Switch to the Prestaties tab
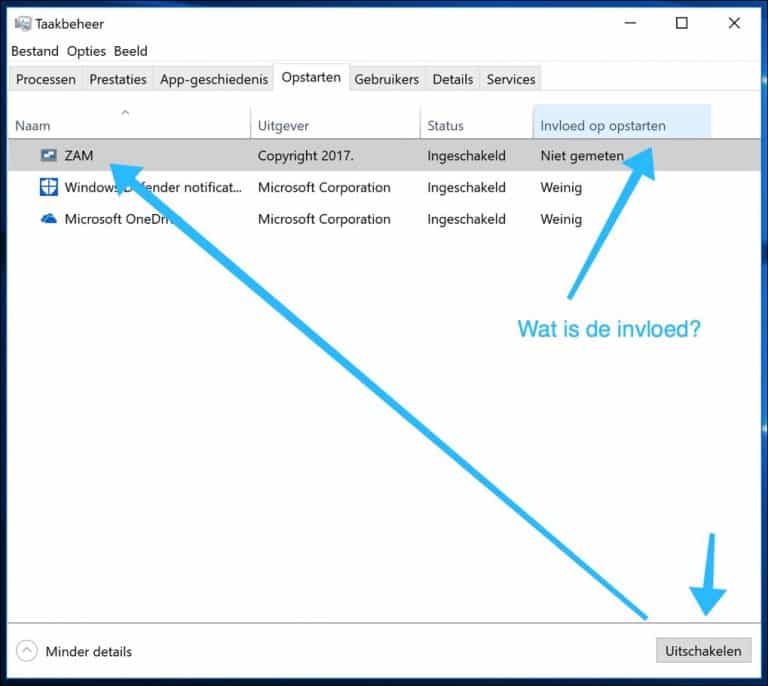 pyautogui.click(x=118, y=79)
